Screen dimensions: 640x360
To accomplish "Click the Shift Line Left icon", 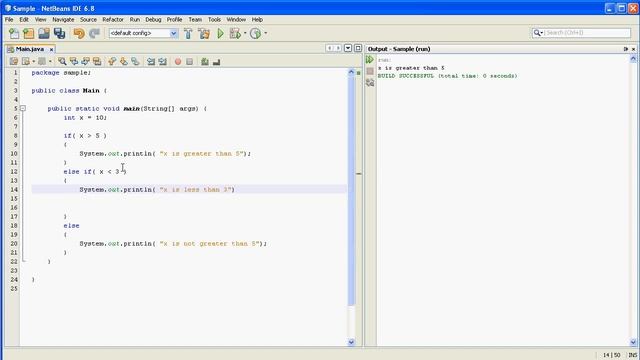I will (151, 62).
